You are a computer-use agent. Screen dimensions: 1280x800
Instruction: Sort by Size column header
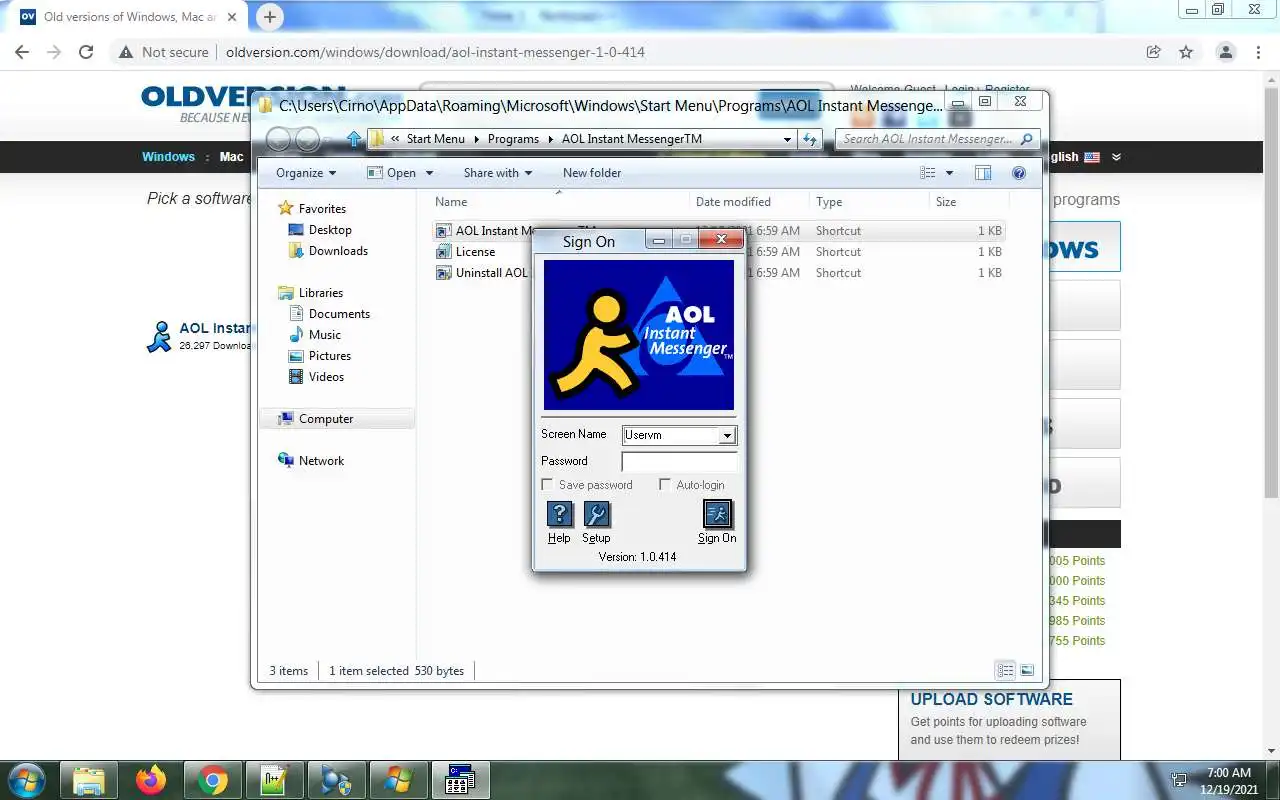(x=946, y=202)
